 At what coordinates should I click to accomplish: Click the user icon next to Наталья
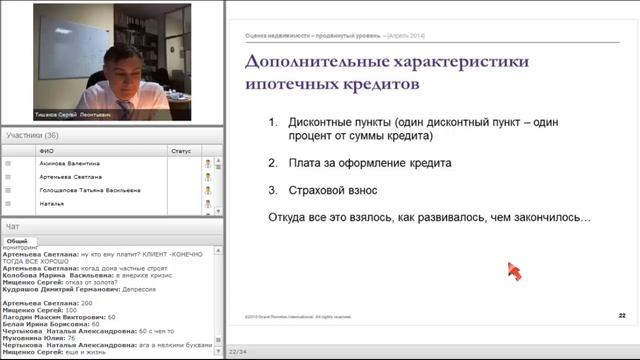tap(208, 204)
